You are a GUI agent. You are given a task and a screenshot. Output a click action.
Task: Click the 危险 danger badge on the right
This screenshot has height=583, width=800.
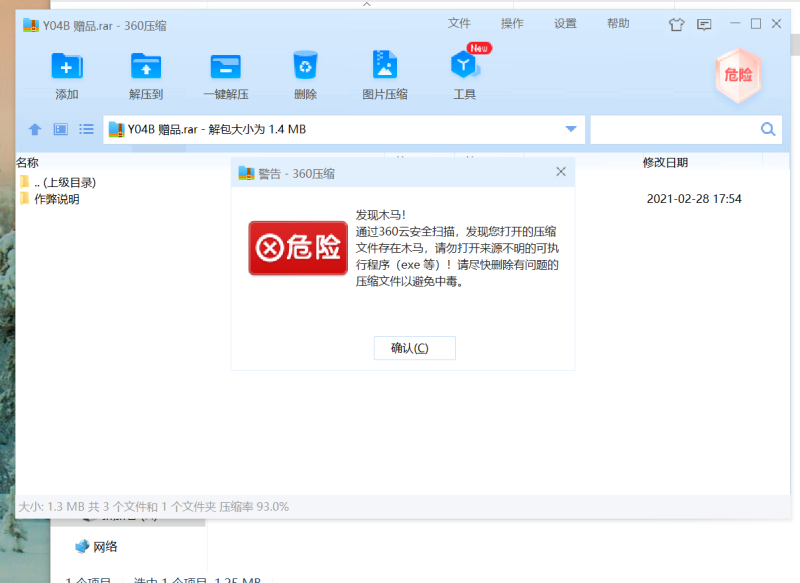click(738, 75)
